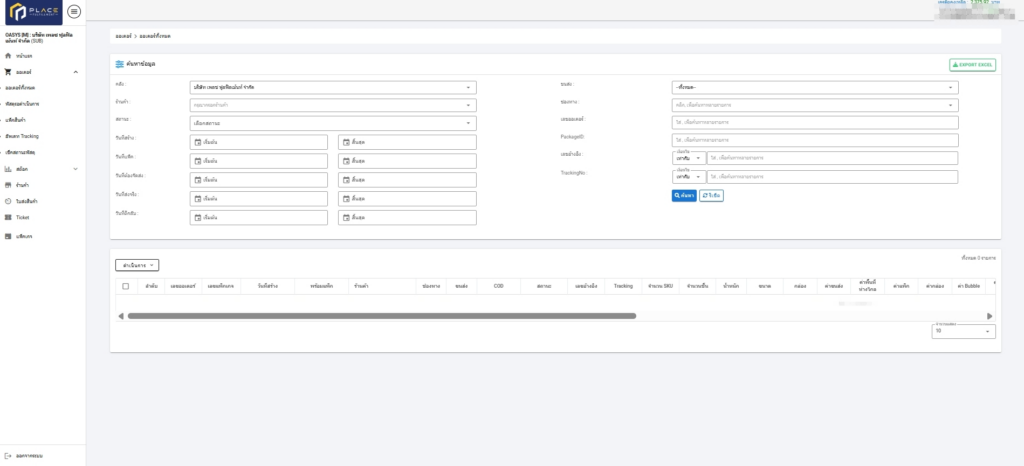Click the Ticket icon in the sidebar
The height and width of the screenshot is (466, 1024).
click(x=8, y=216)
